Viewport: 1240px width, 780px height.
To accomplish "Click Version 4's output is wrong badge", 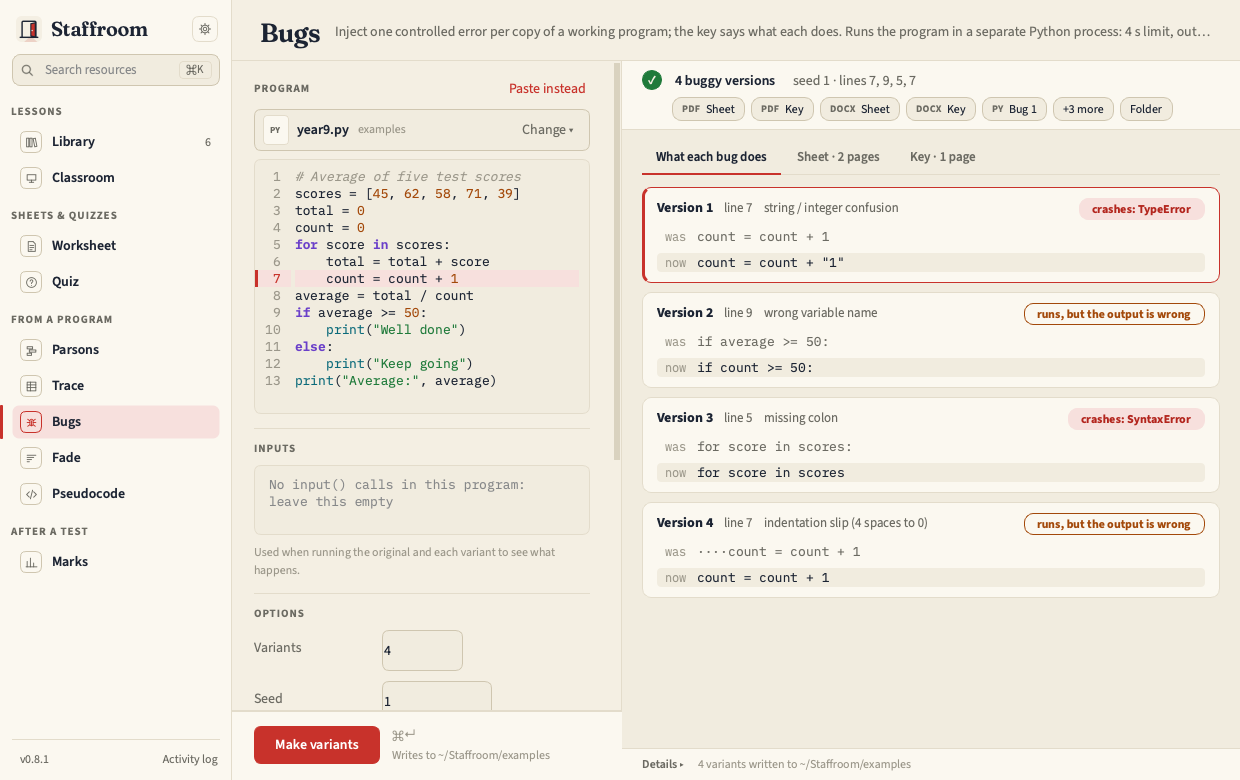I will [x=1114, y=524].
